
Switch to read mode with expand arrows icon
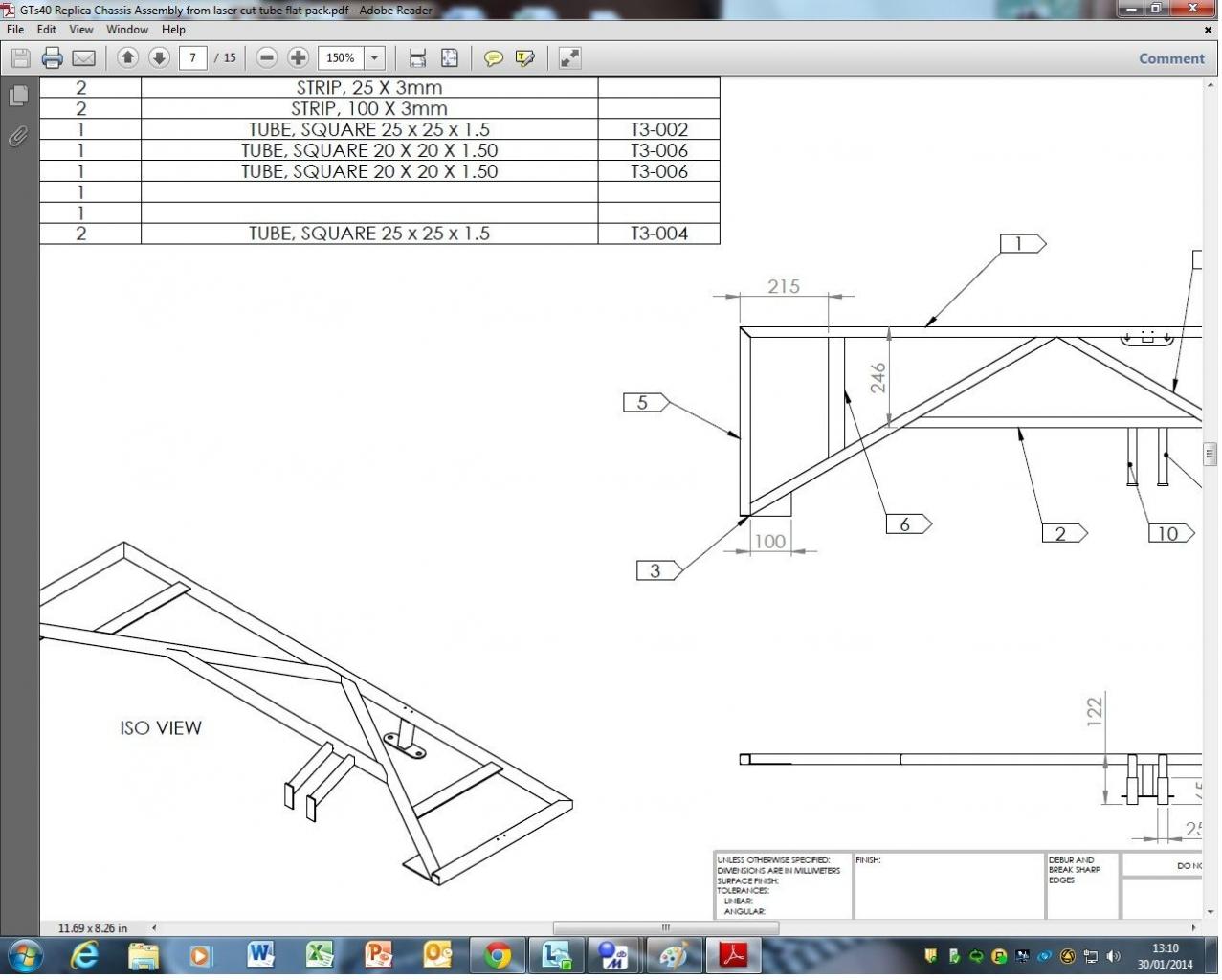click(569, 58)
